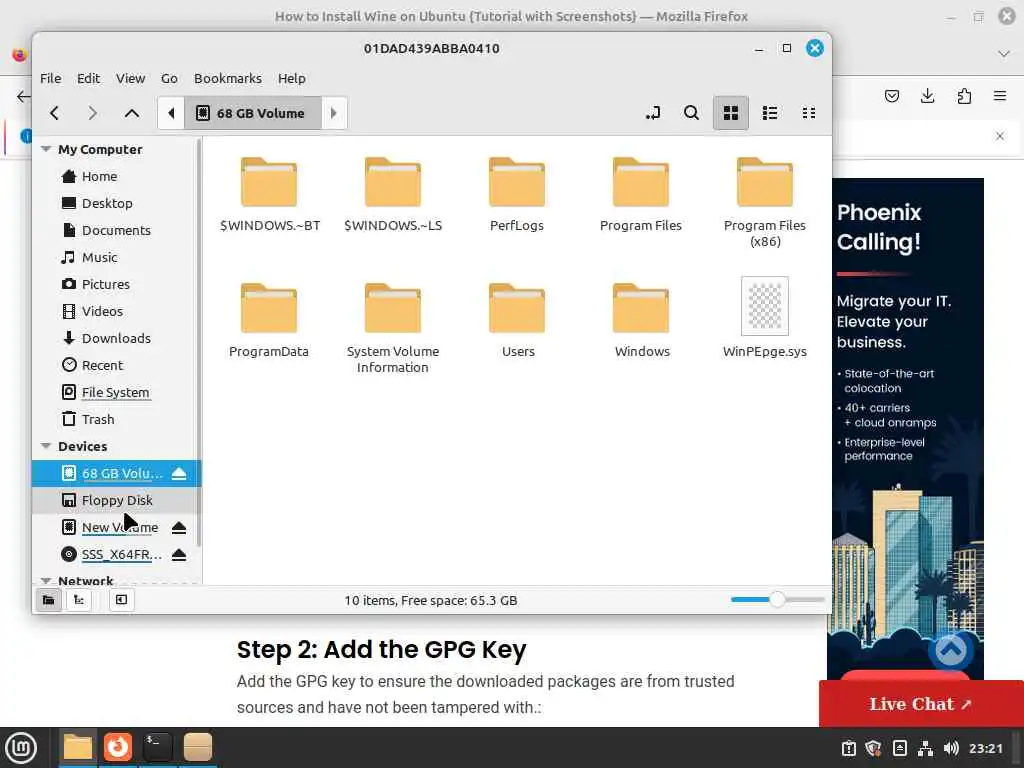Go up to parent folder
This screenshot has height=768, width=1024.
tap(131, 113)
